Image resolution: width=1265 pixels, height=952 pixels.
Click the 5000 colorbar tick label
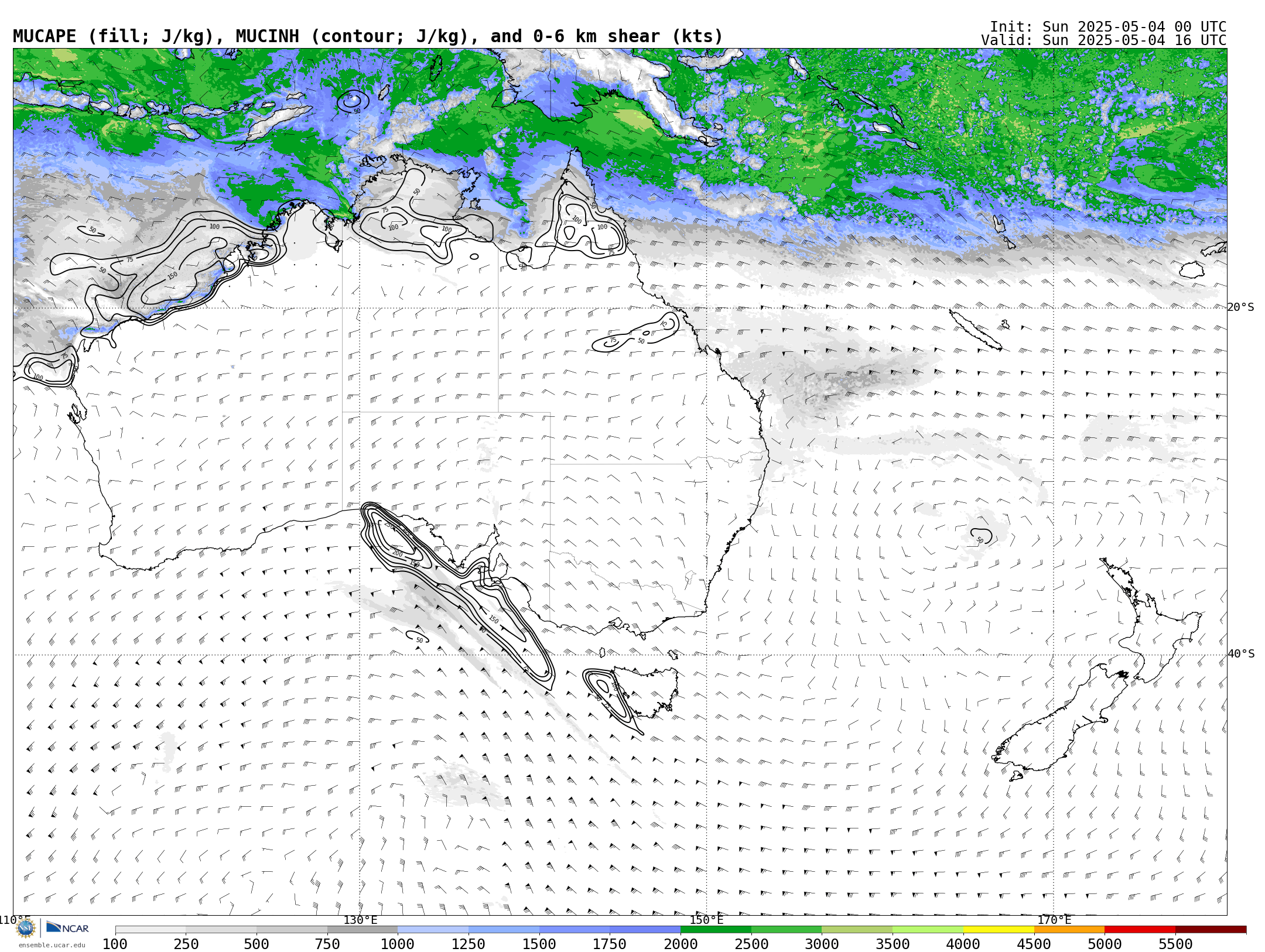pos(1105,944)
